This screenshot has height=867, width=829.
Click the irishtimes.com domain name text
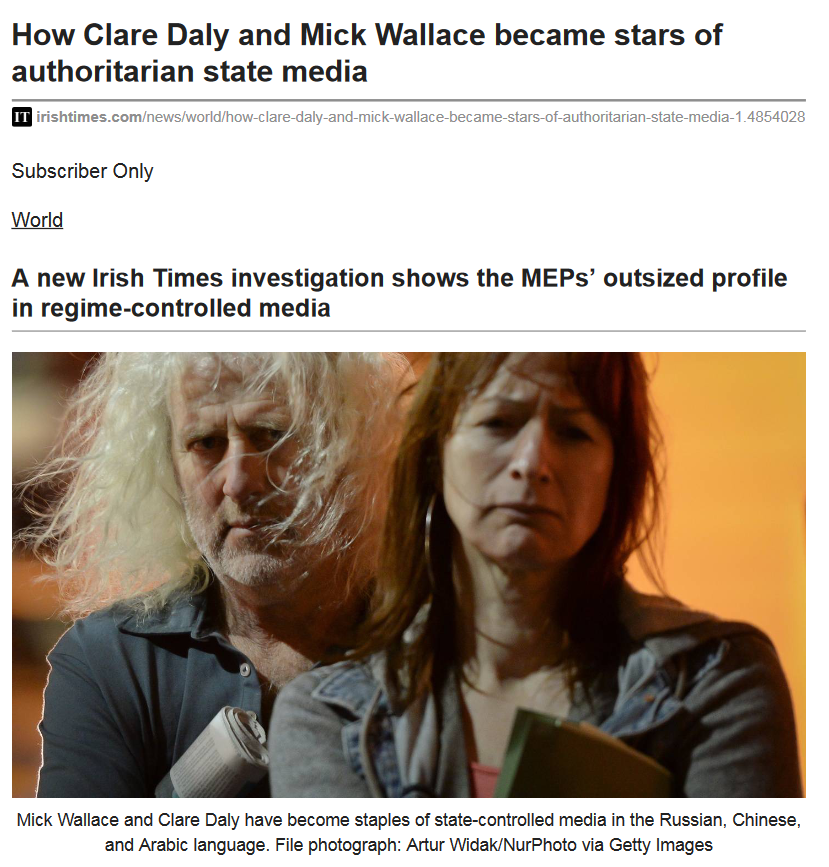(x=89, y=117)
